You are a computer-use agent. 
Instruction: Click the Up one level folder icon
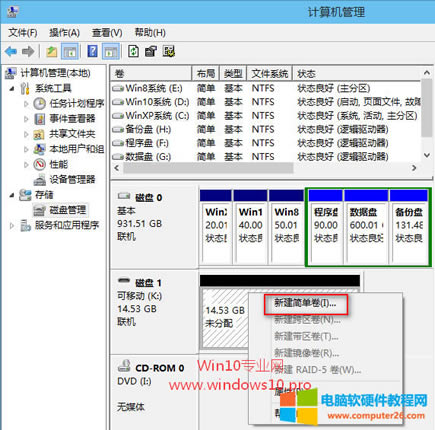pos(52,51)
